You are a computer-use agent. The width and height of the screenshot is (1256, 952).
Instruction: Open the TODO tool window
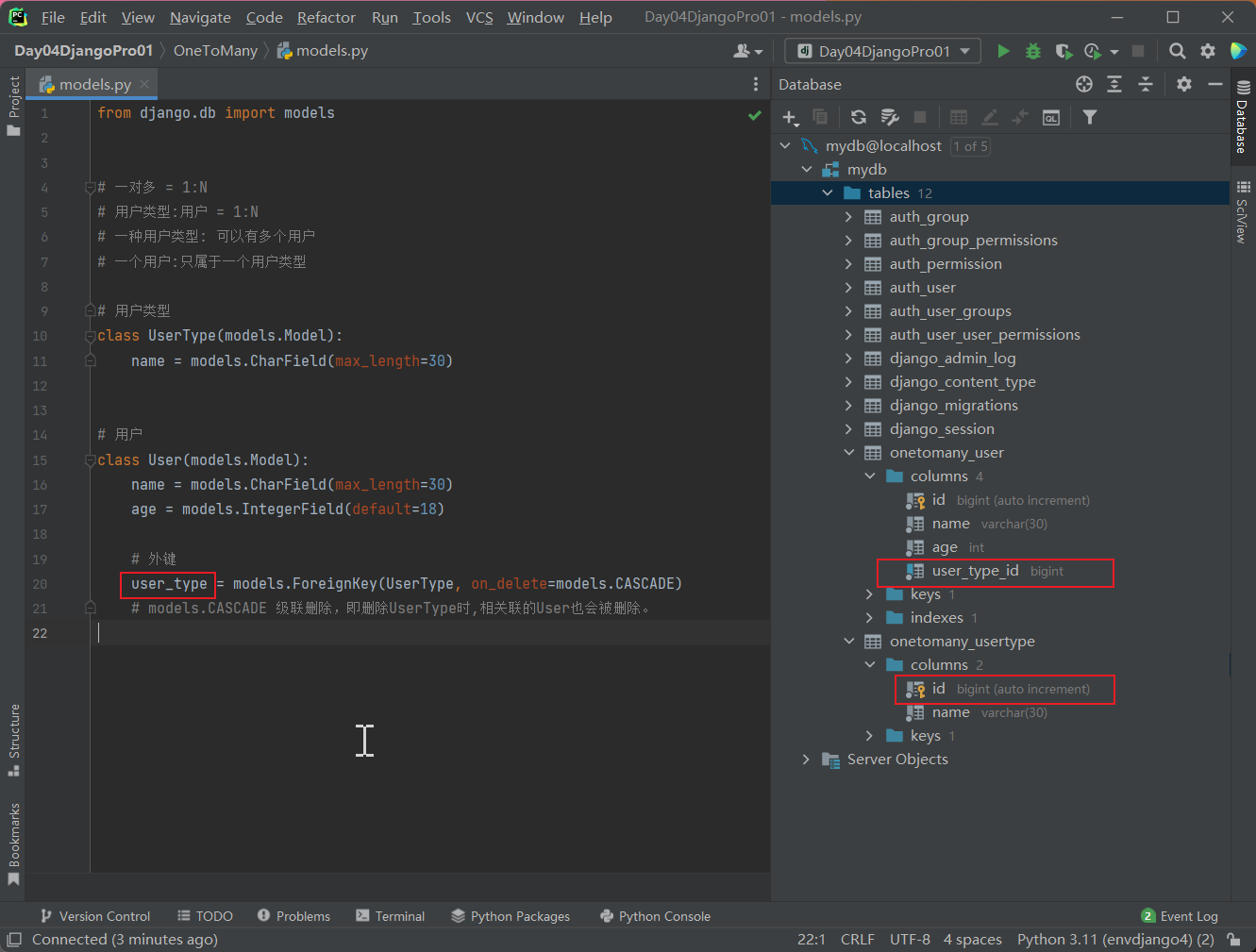click(205, 915)
